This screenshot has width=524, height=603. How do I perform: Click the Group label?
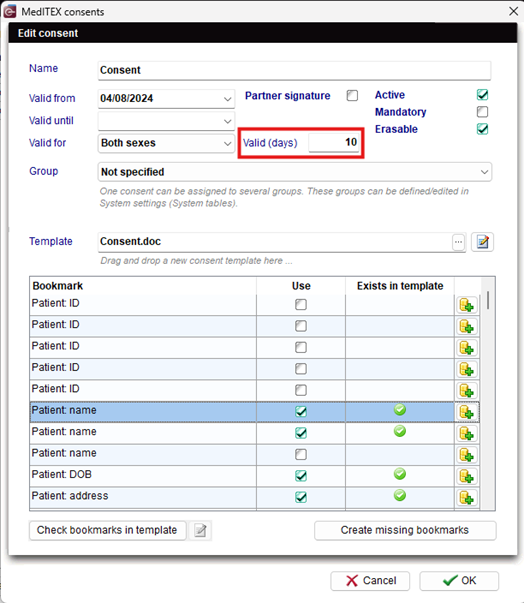pos(43,171)
